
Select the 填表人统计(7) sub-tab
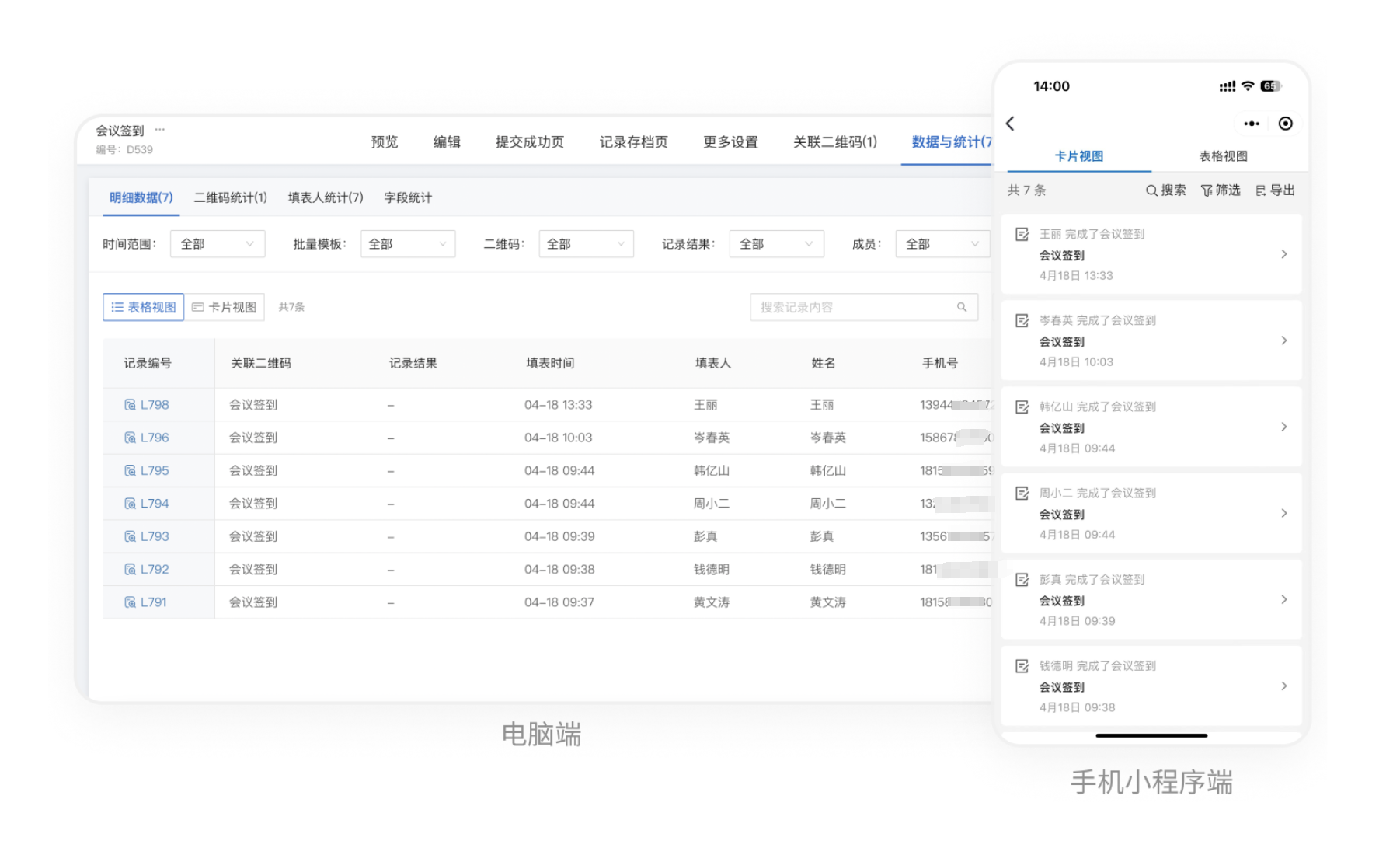coord(326,197)
